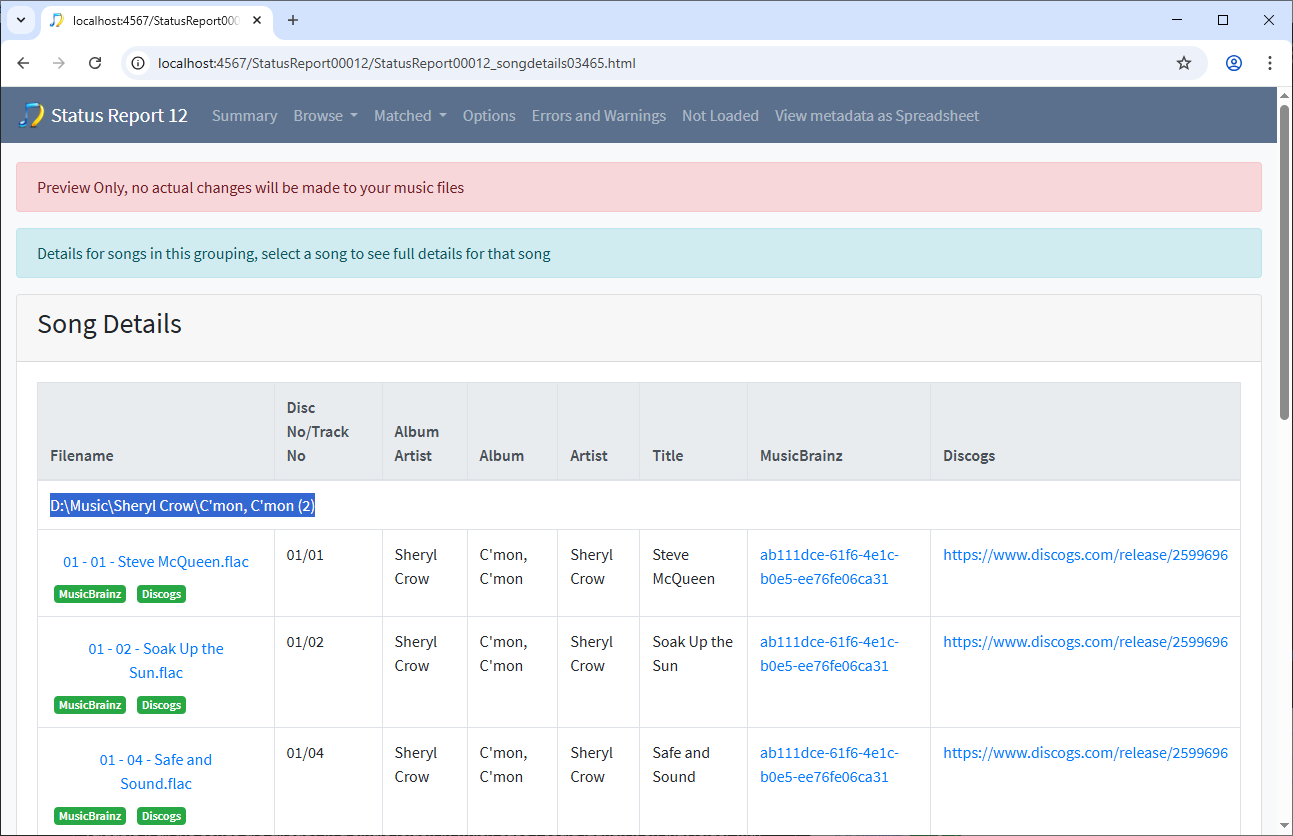
Task: Reload the page with the refresh icon
Action: click(x=95, y=63)
